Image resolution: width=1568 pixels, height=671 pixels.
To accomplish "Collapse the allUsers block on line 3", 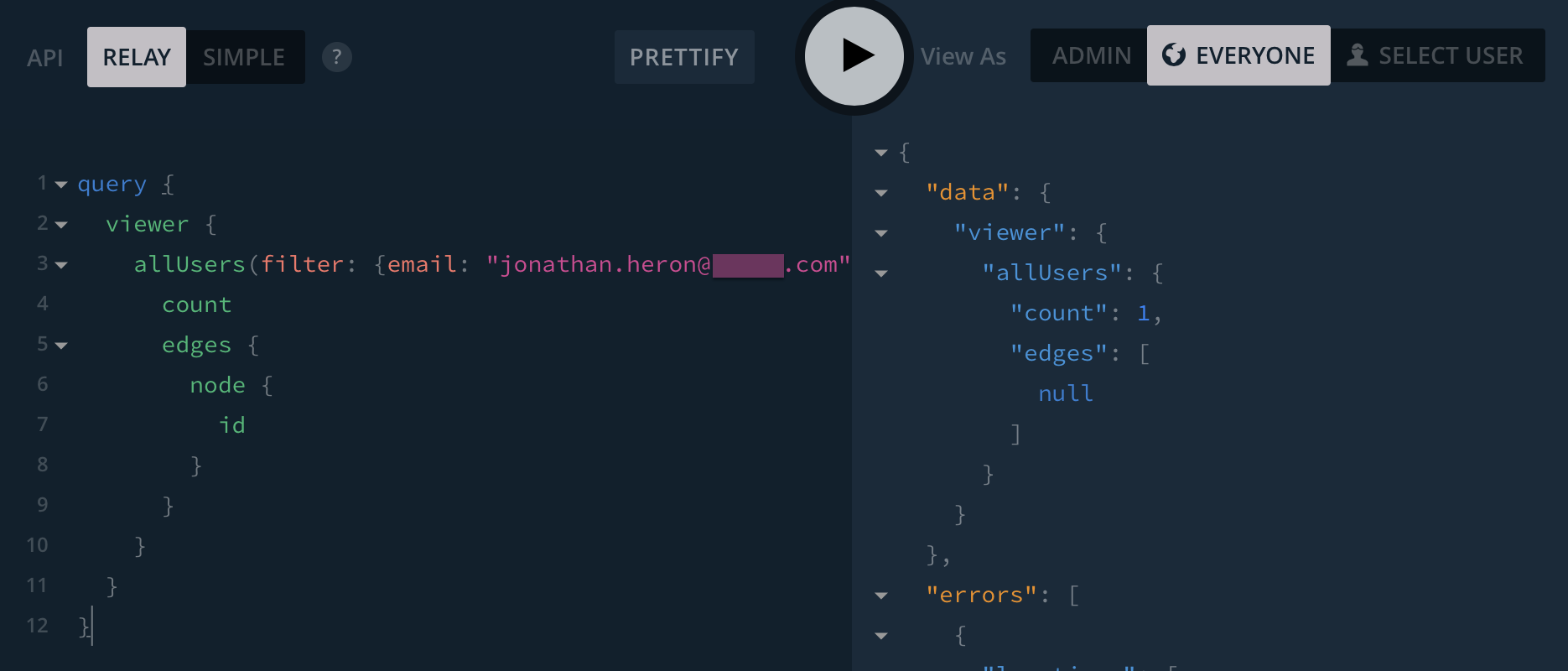I will [x=61, y=265].
